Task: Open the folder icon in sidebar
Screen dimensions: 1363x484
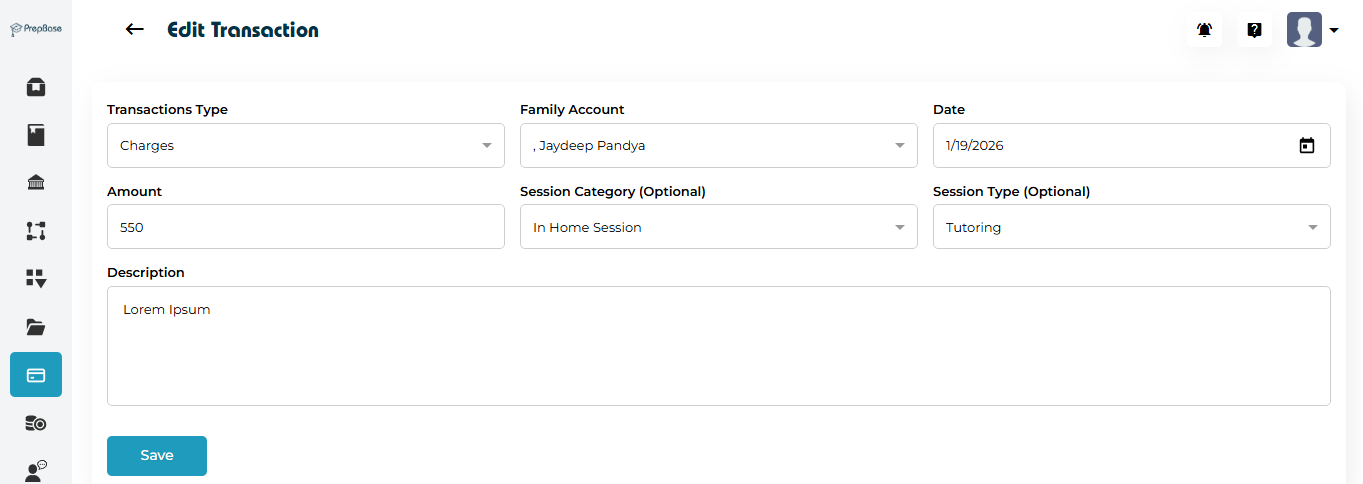Action: 36,327
